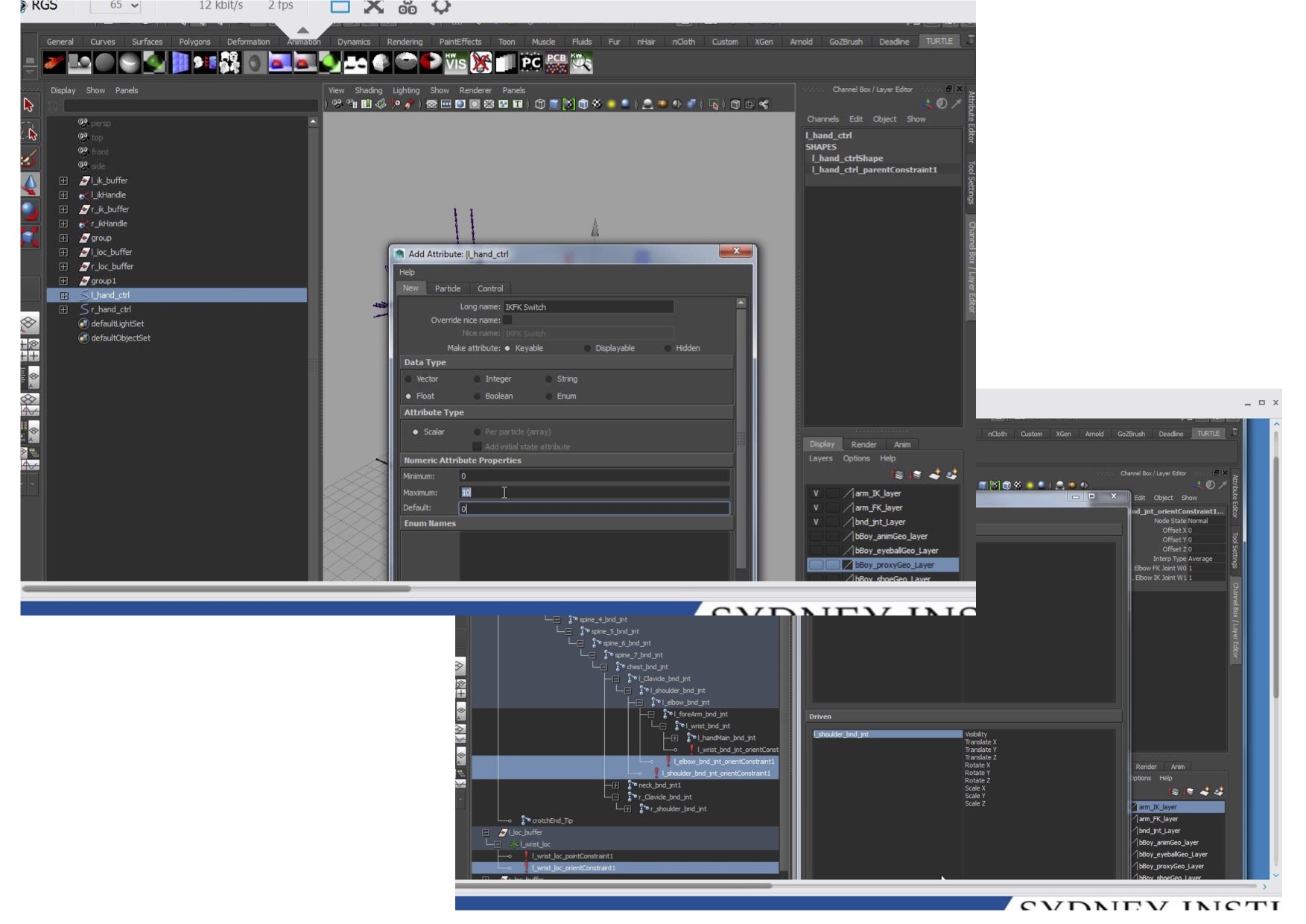Move selected layer up icon
Screen dimensions: 1306x924
[x=898, y=475]
